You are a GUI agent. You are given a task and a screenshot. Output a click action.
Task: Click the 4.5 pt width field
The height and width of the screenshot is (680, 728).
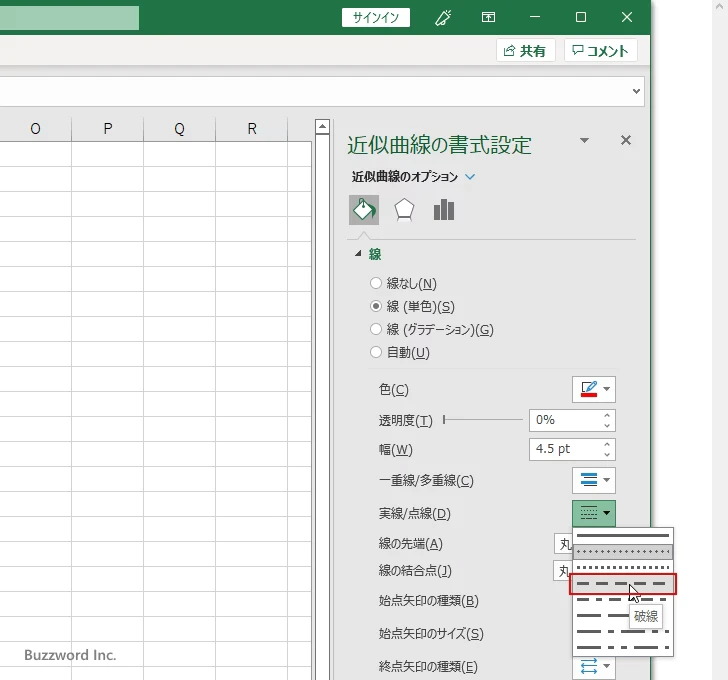click(x=565, y=449)
